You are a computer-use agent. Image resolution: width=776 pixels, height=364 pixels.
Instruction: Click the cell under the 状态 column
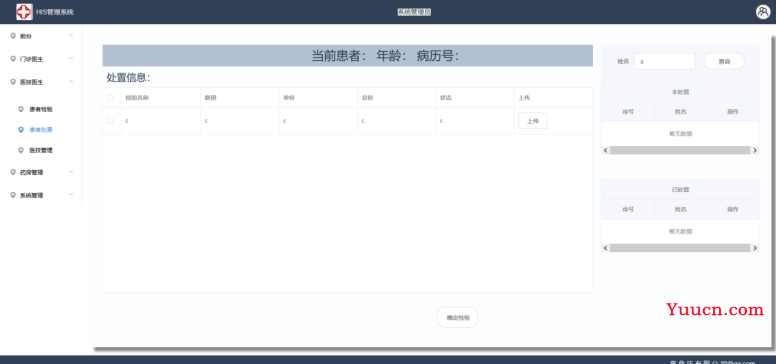(x=475, y=121)
